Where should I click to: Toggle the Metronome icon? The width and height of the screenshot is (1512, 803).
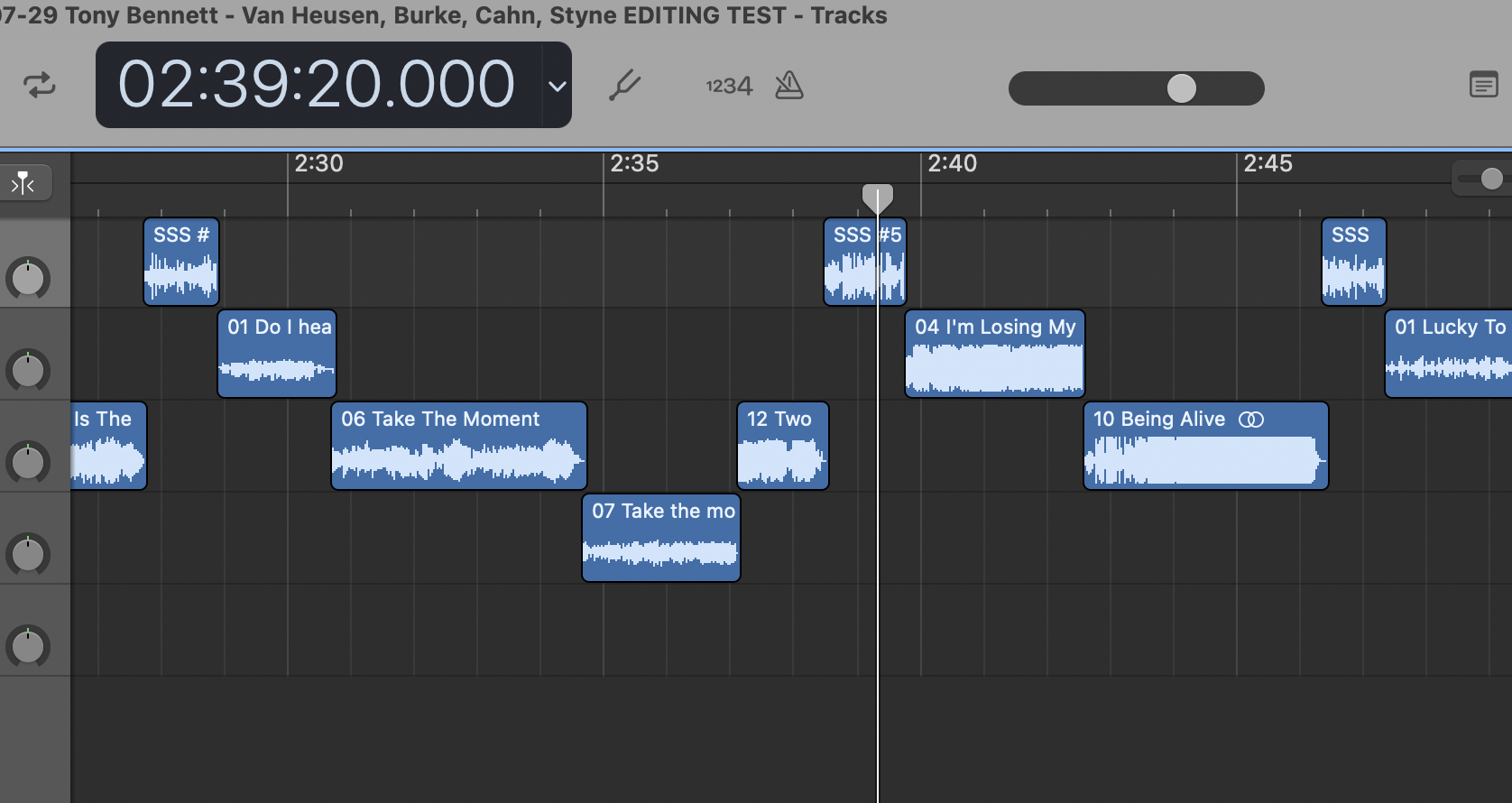click(789, 86)
